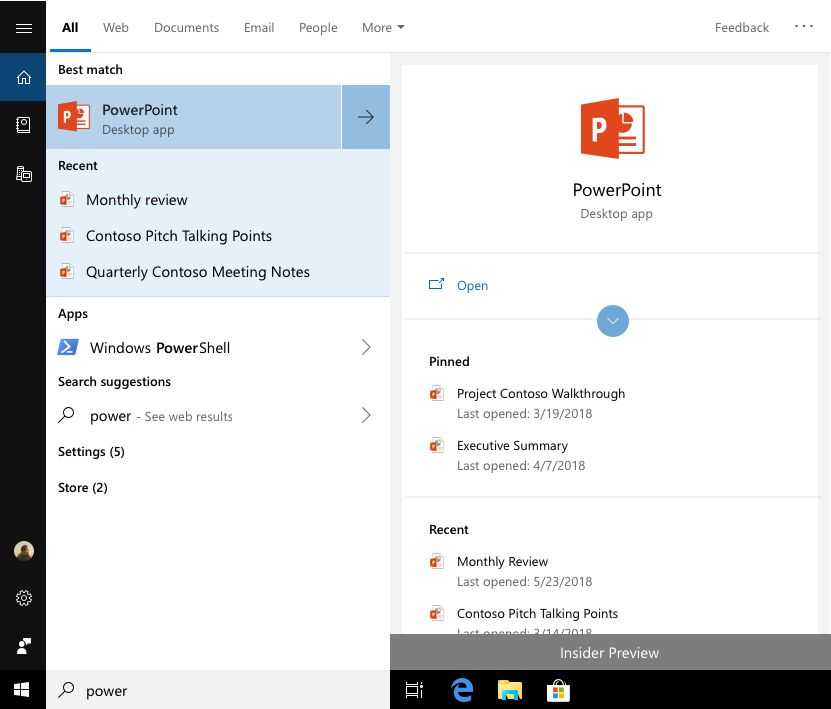Select the Home icon in sidebar

(x=23, y=77)
